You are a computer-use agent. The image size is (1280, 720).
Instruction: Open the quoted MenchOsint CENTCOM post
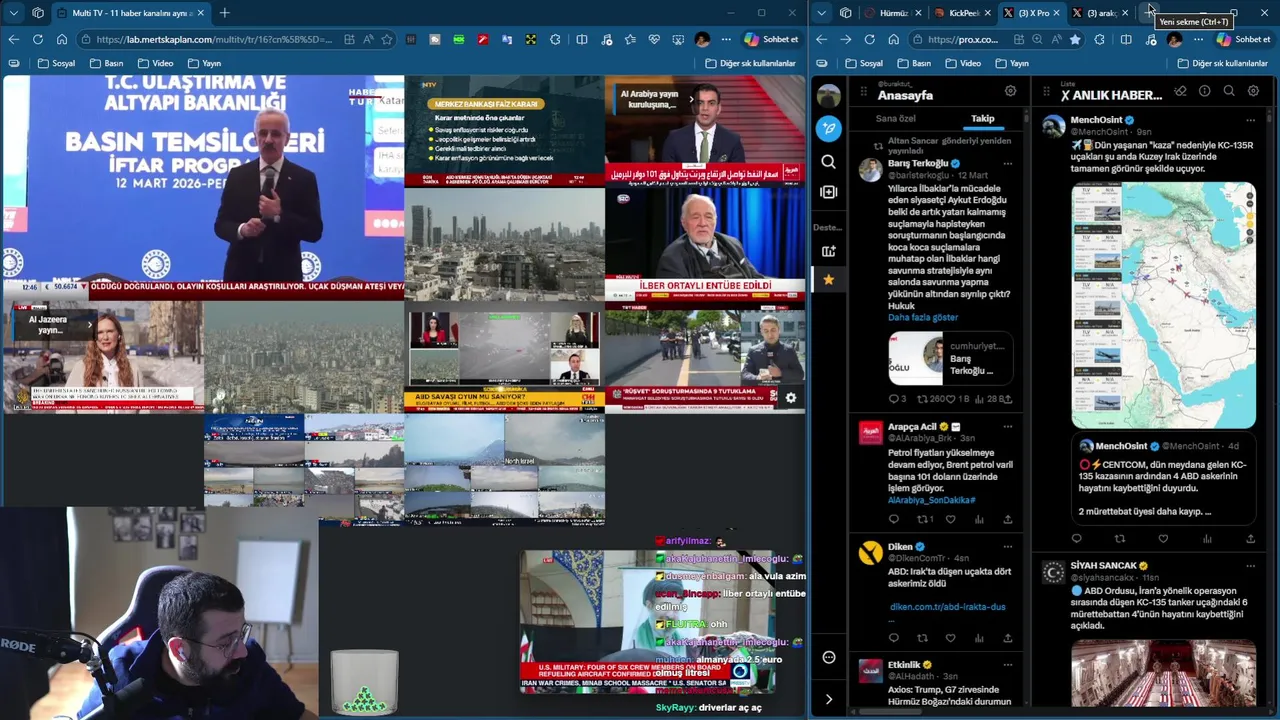pos(1163,479)
